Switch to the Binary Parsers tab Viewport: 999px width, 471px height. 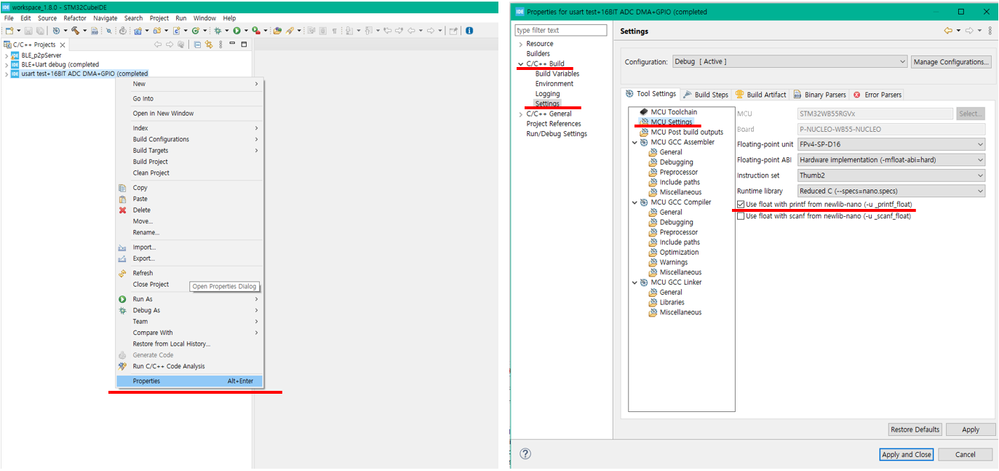(820, 94)
